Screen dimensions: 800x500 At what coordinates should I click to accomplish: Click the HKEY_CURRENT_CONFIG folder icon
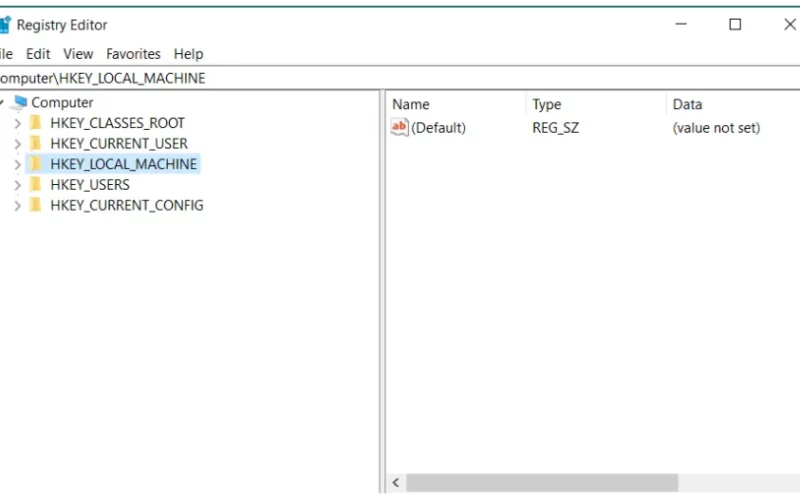(x=35, y=205)
